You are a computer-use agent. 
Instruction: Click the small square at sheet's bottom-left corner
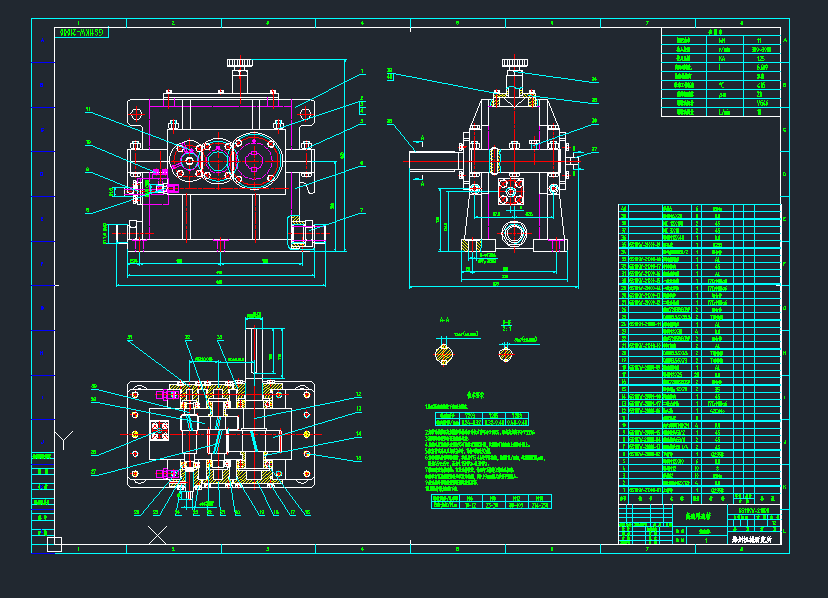(55, 543)
